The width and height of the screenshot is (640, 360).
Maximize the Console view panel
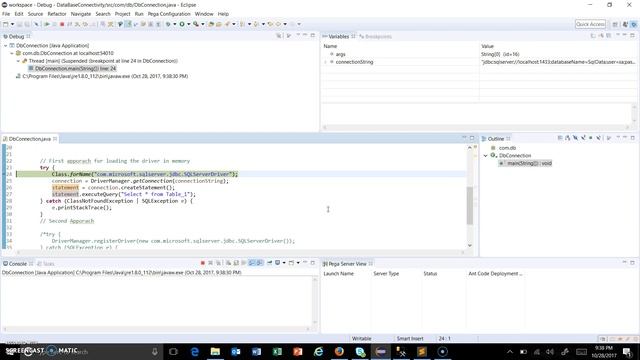[x=313, y=262]
